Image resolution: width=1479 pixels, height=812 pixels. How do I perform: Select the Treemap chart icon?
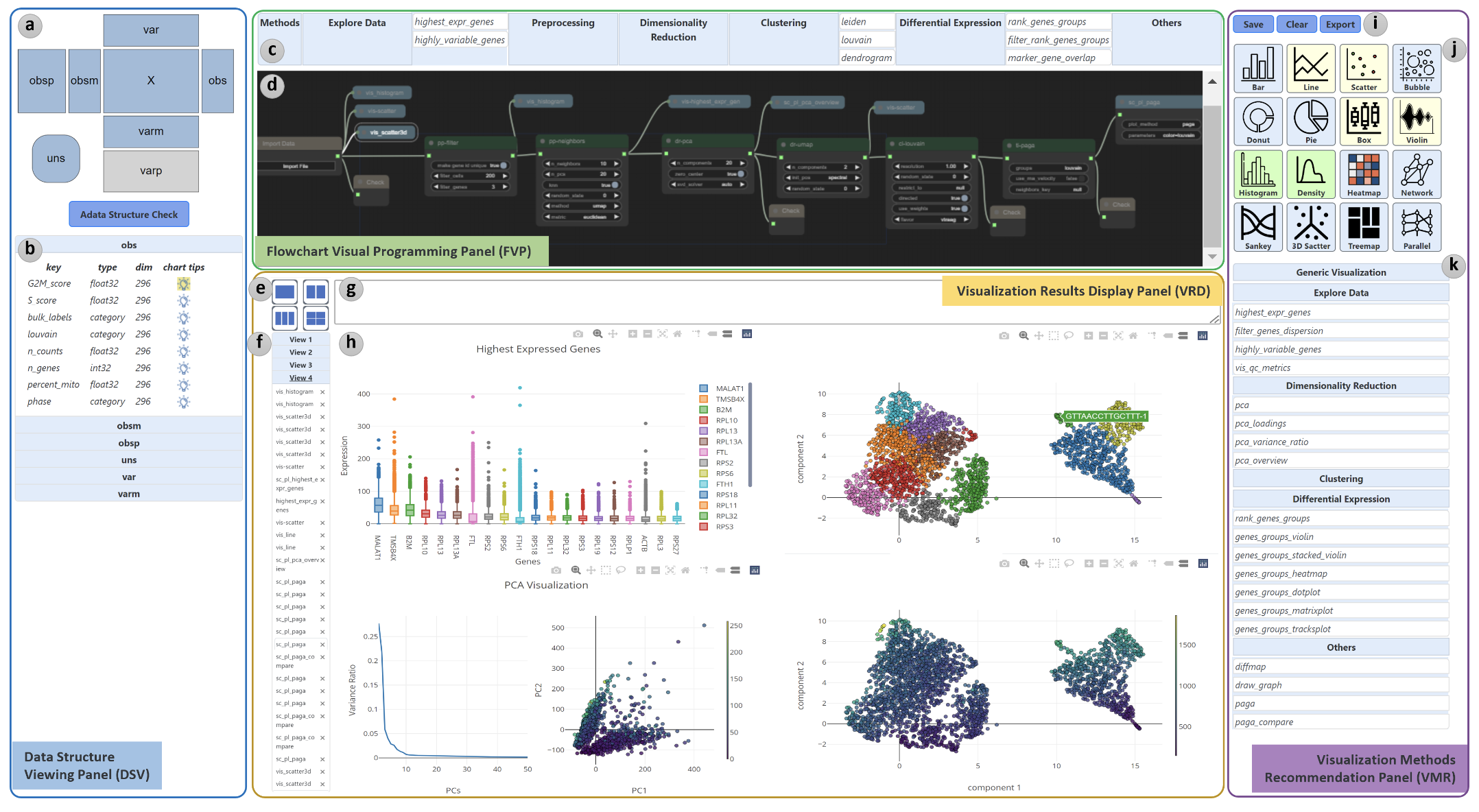pos(1363,227)
